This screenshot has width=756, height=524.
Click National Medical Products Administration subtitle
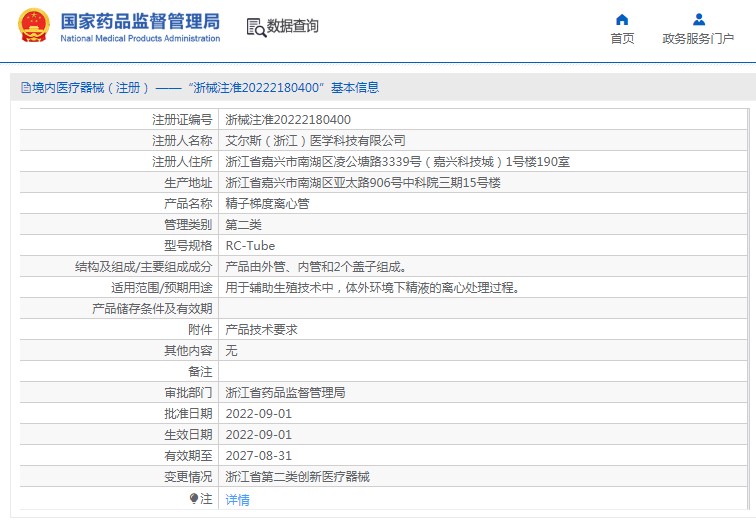tap(140, 39)
